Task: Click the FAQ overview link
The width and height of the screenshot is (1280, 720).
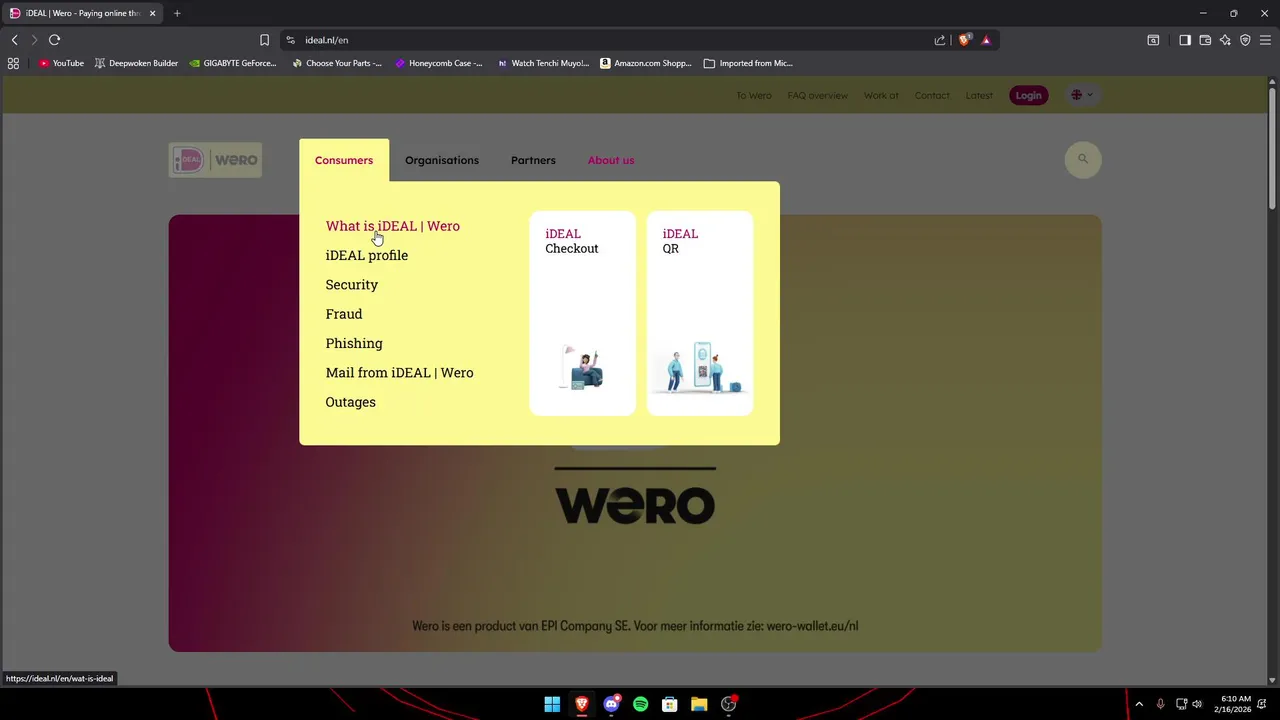Action: (x=817, y=95)
